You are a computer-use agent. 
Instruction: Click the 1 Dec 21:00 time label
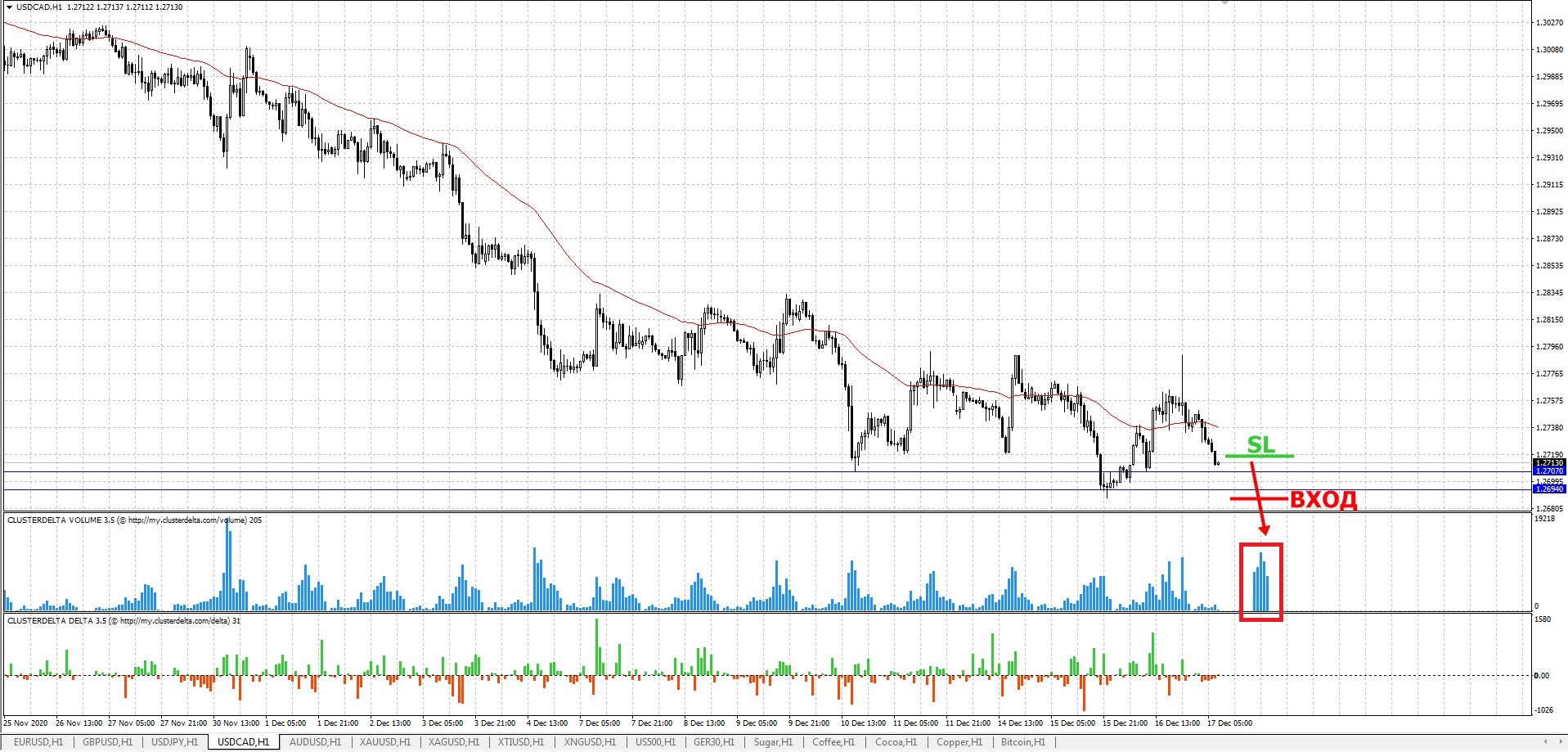(338, 723)
